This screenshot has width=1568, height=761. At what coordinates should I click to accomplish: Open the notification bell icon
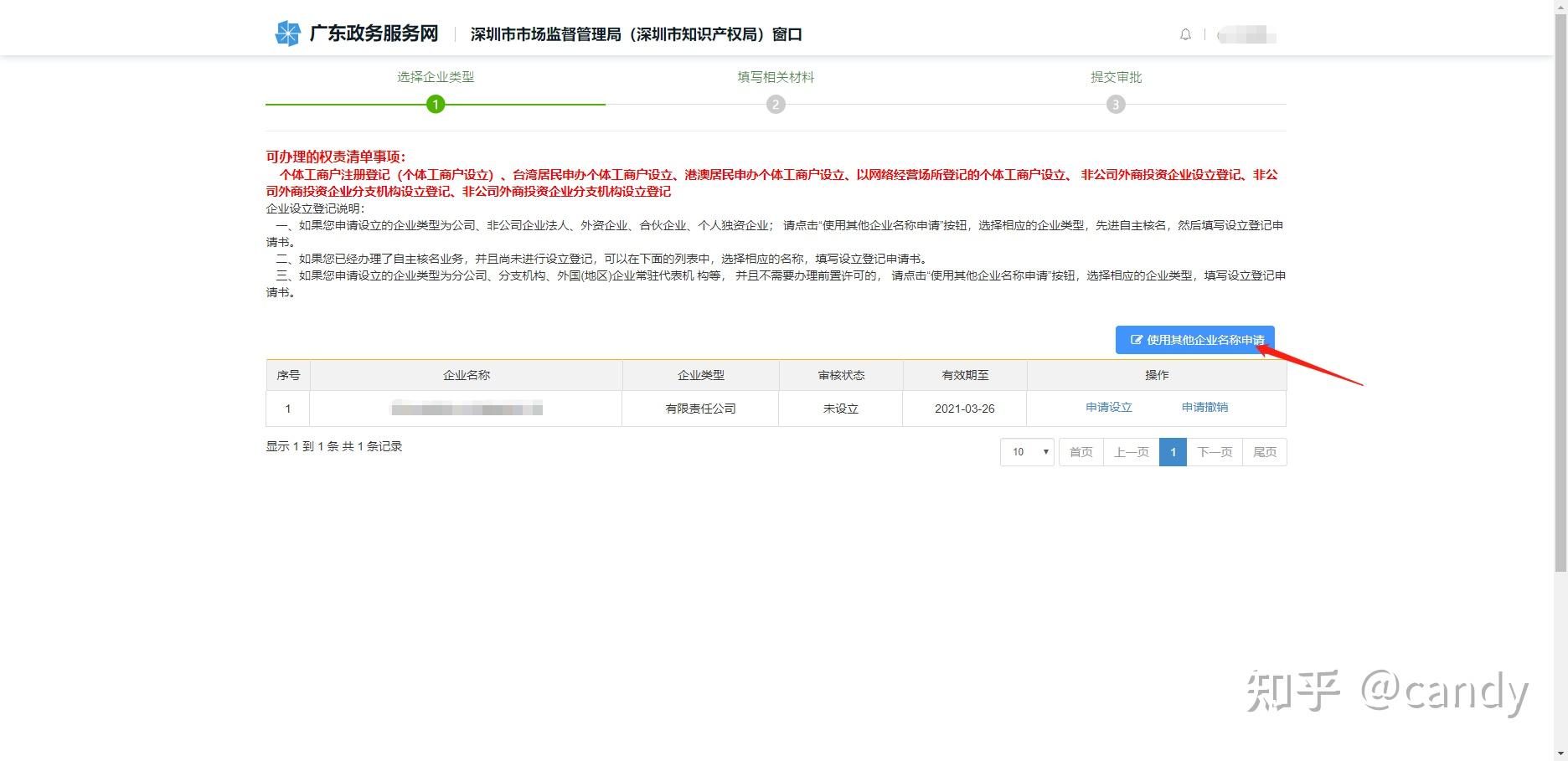[x=1185, y=34]
